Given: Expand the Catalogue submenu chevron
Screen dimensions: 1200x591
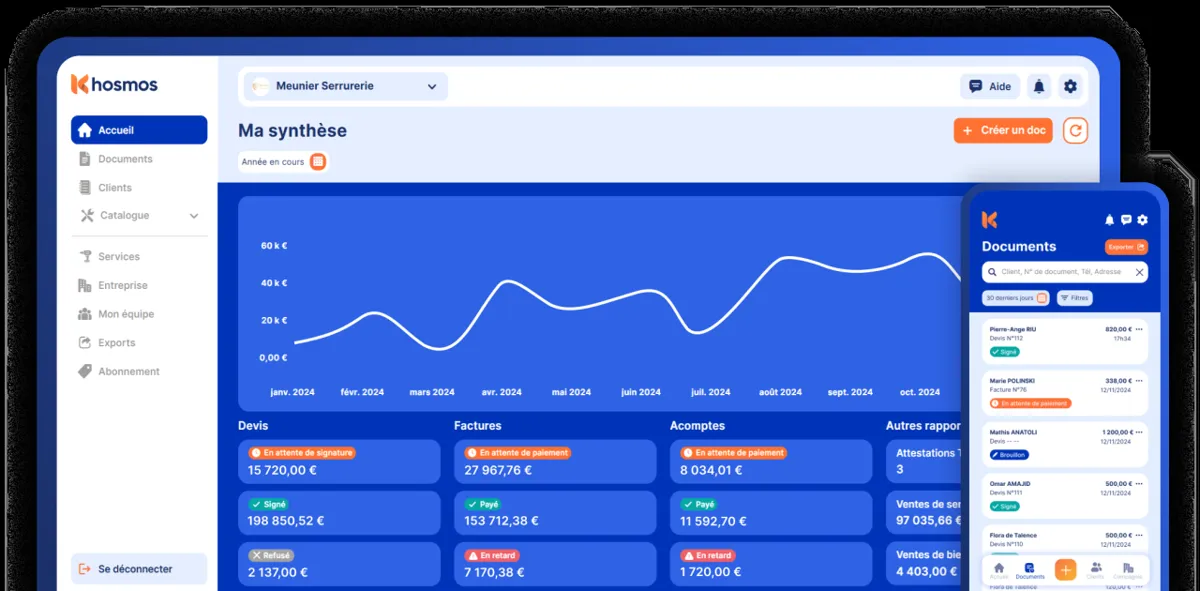Looking at the screenshot, I should click(x=194, y=216).
